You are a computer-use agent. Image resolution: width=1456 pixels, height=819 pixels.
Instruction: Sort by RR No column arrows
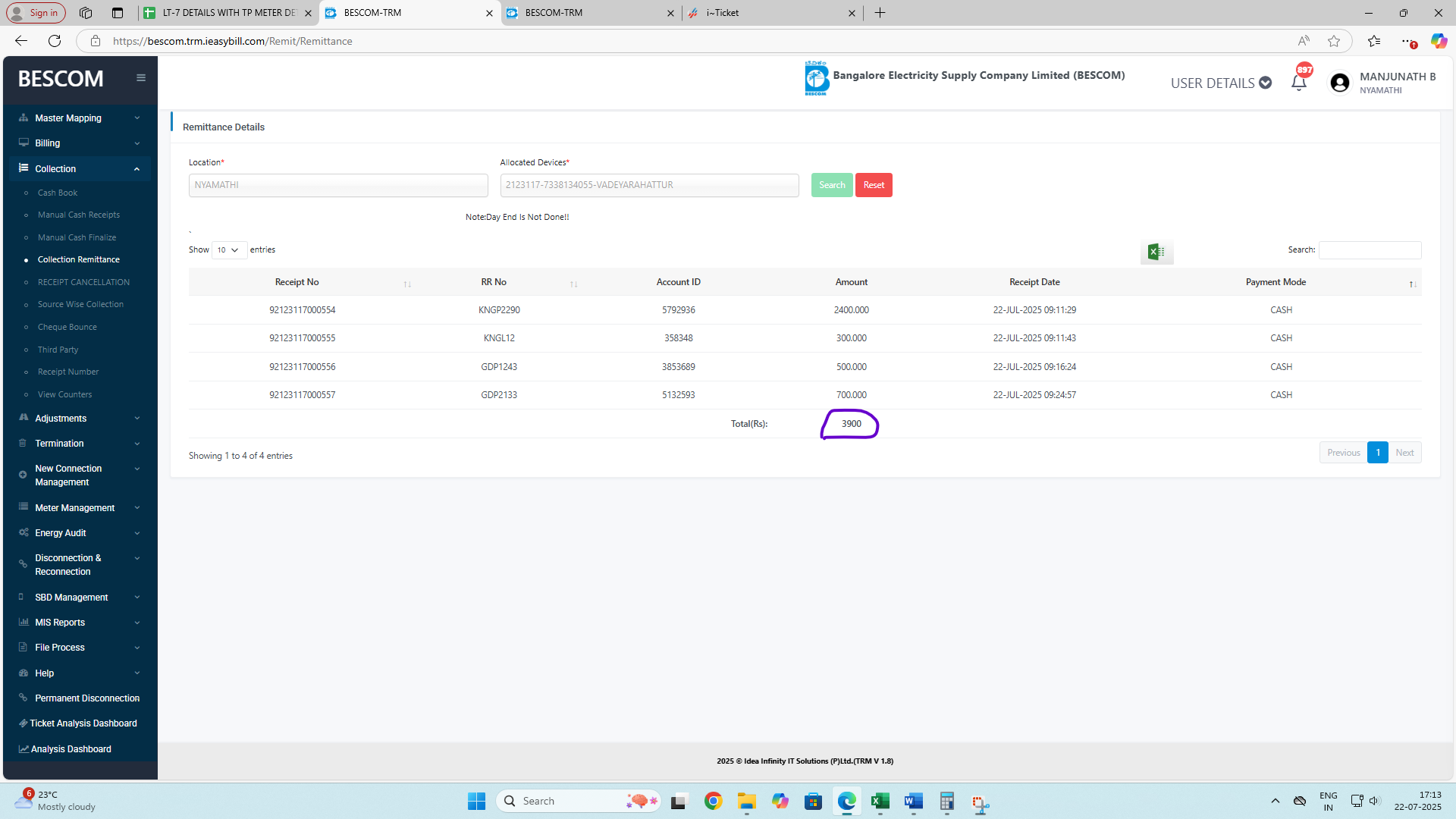tap(574, 284)
